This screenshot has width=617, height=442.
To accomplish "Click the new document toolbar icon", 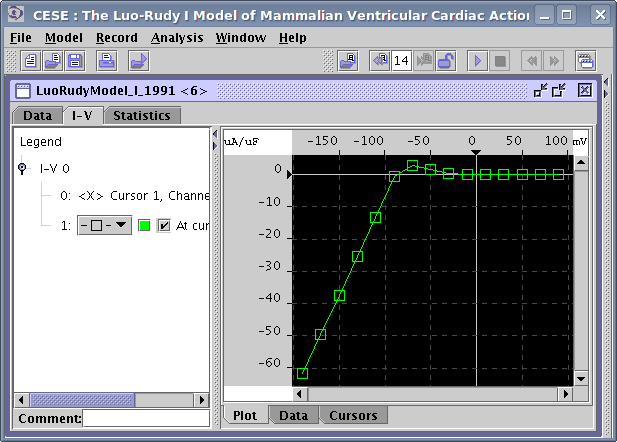I will coord(31,61).
